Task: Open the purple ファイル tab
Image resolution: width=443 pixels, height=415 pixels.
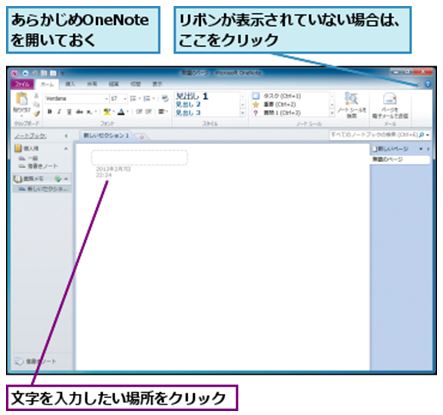Action: point(22,84)
